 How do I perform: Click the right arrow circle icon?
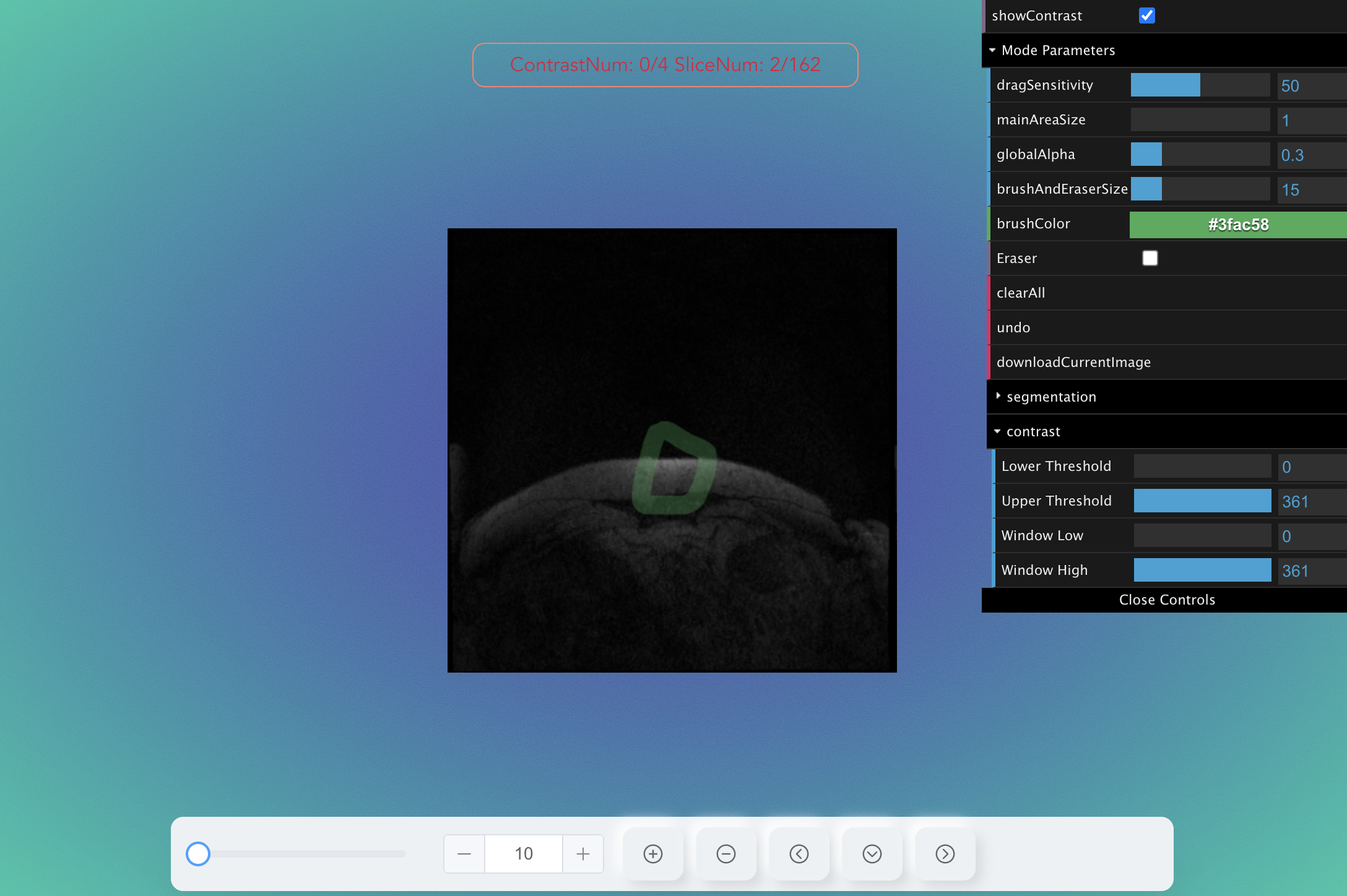point(945,854)
